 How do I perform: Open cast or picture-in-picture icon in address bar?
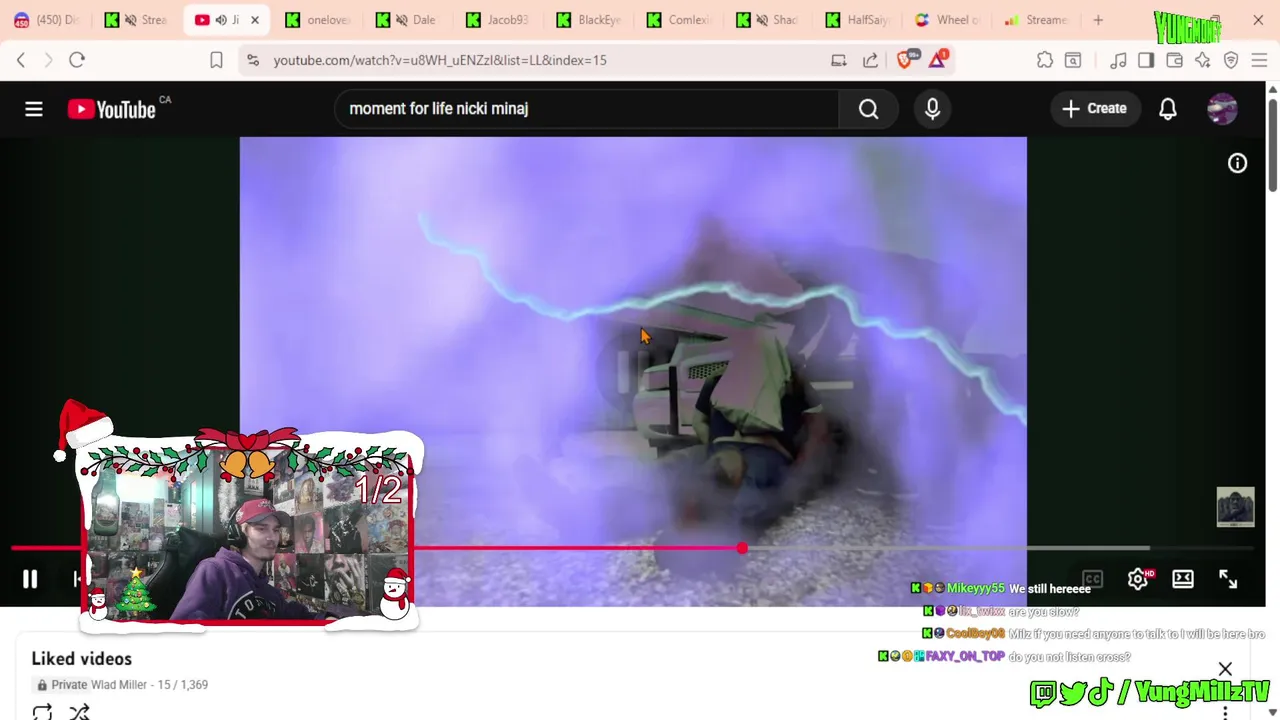pos(839,60)
